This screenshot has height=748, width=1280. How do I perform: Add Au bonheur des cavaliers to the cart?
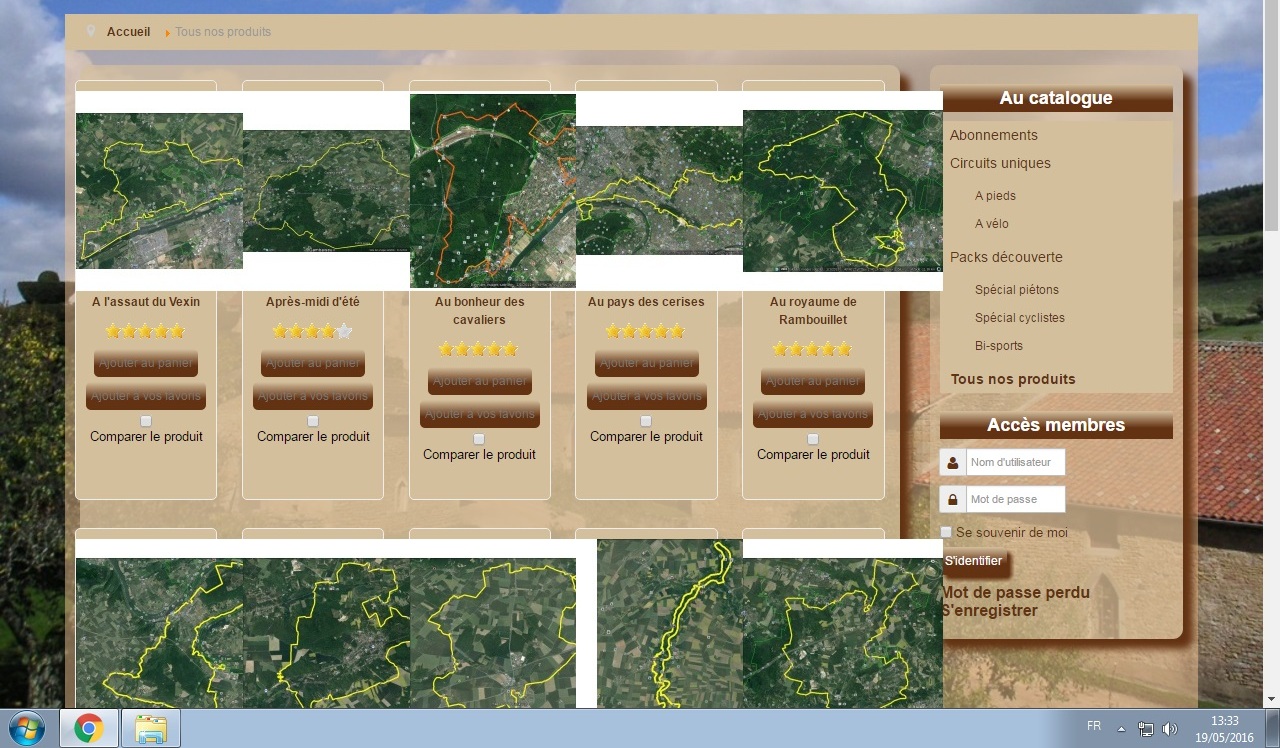pos(480,381)
